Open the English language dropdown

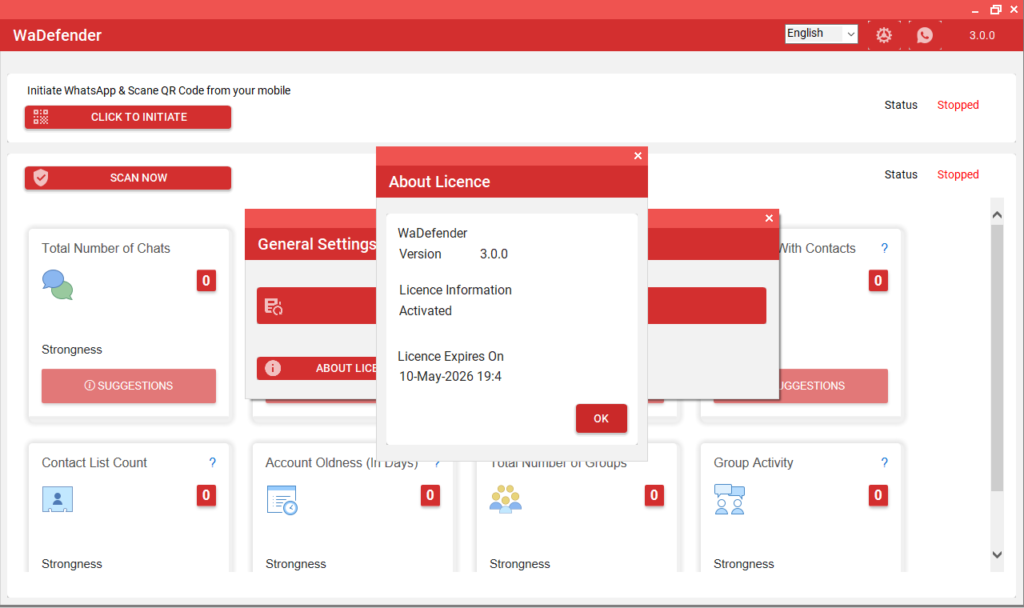(821, 33)
